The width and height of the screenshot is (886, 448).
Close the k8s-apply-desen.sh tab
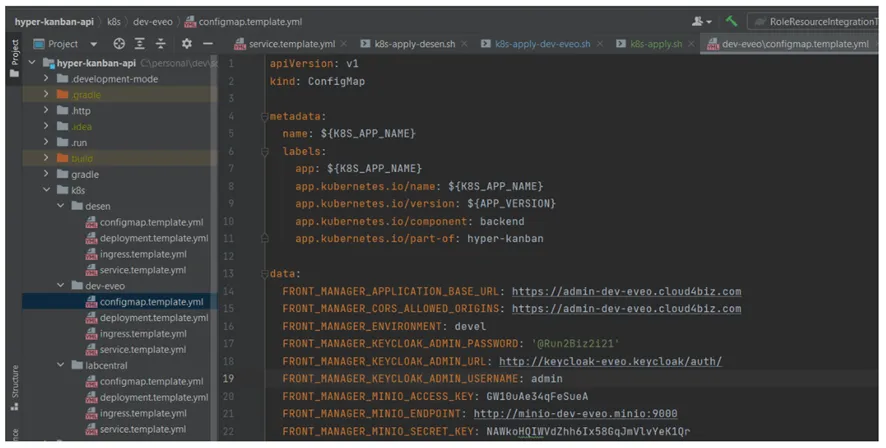click(464, 44)
